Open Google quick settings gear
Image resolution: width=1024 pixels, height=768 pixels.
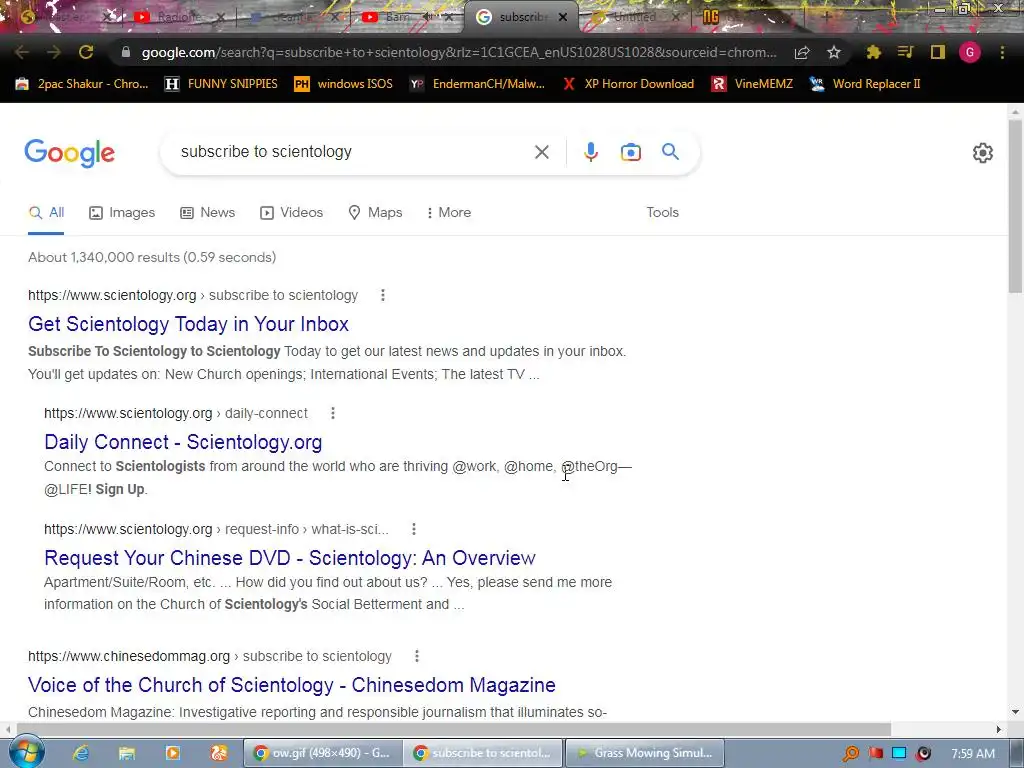(983, 153)
